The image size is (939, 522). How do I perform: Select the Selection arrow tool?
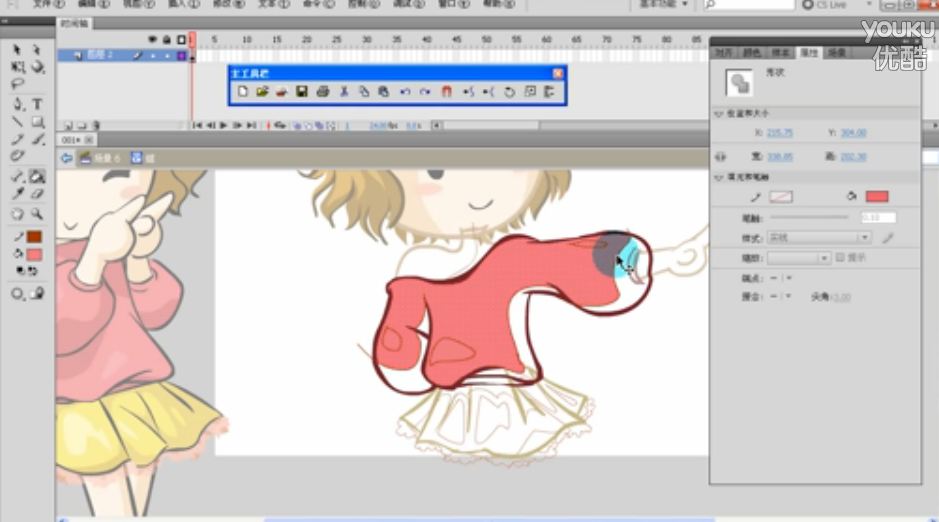pos(17,50)
